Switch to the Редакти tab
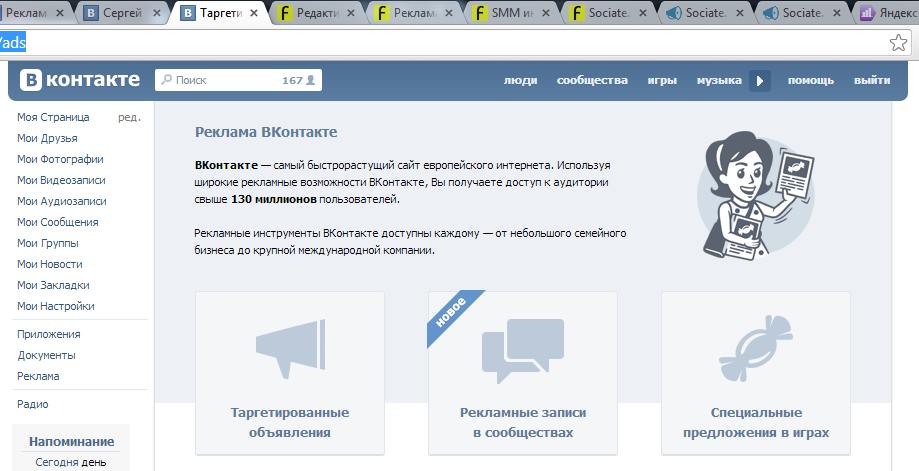 click(318, 13)
